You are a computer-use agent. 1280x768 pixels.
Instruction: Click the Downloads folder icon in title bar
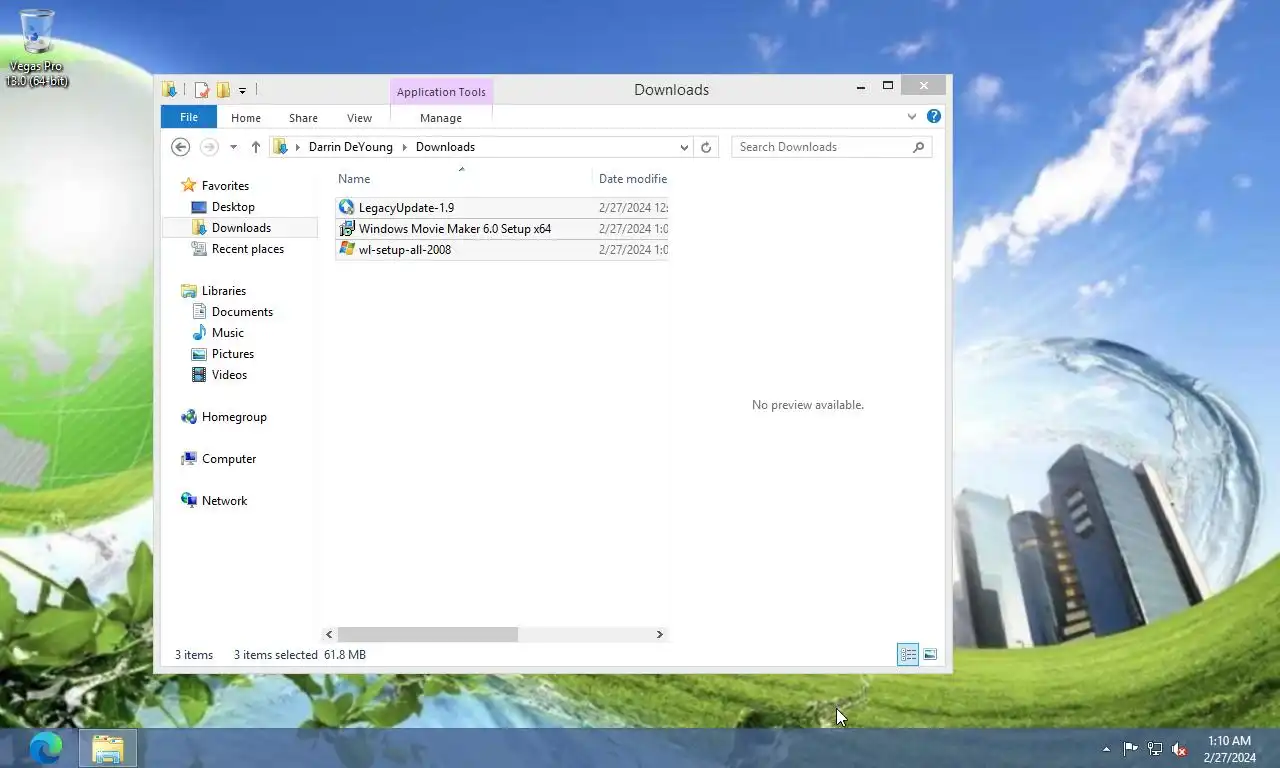[170, 90]
